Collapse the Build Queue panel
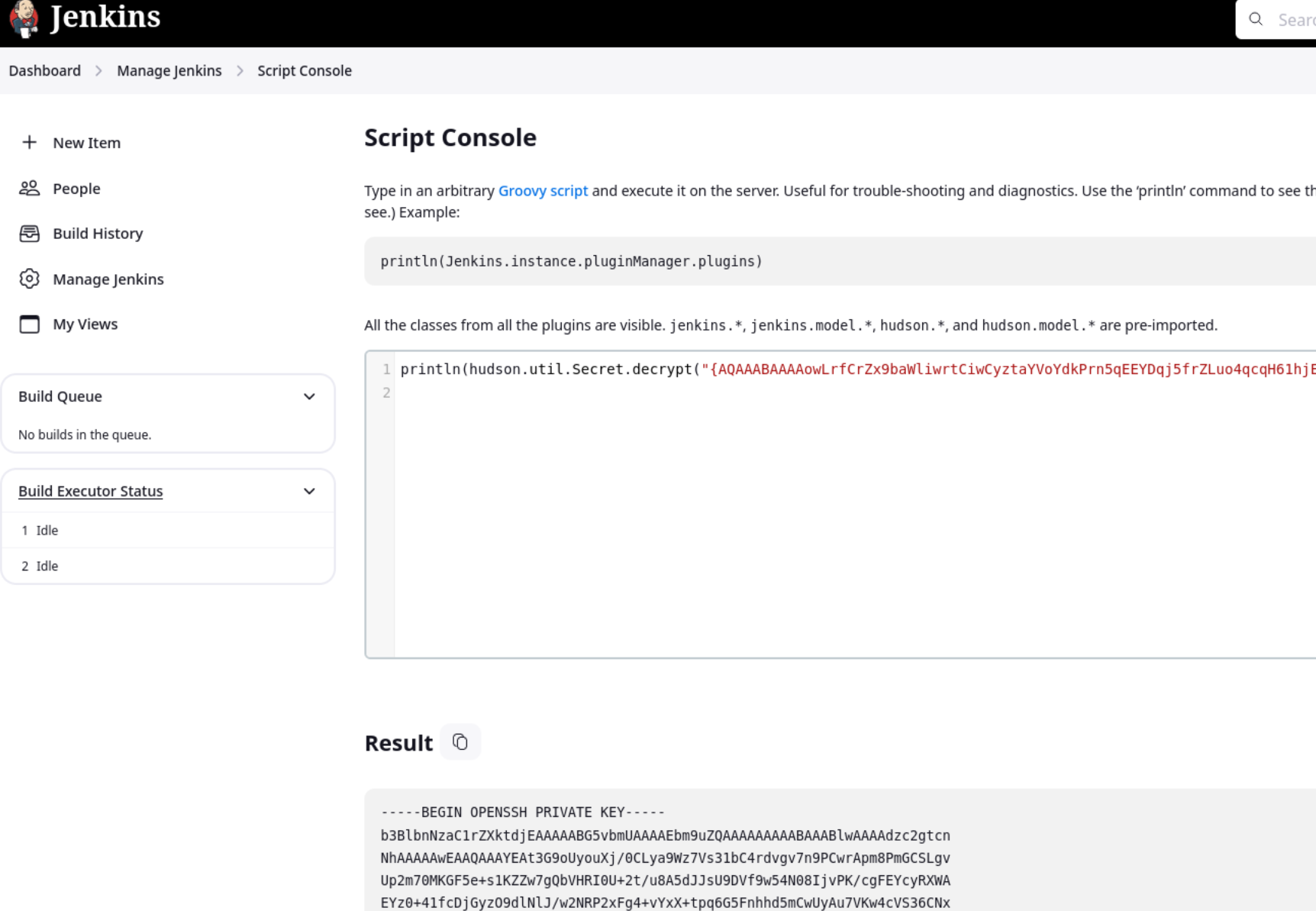The width and height of the screenshot is (1316, 911). click(309, 397)
